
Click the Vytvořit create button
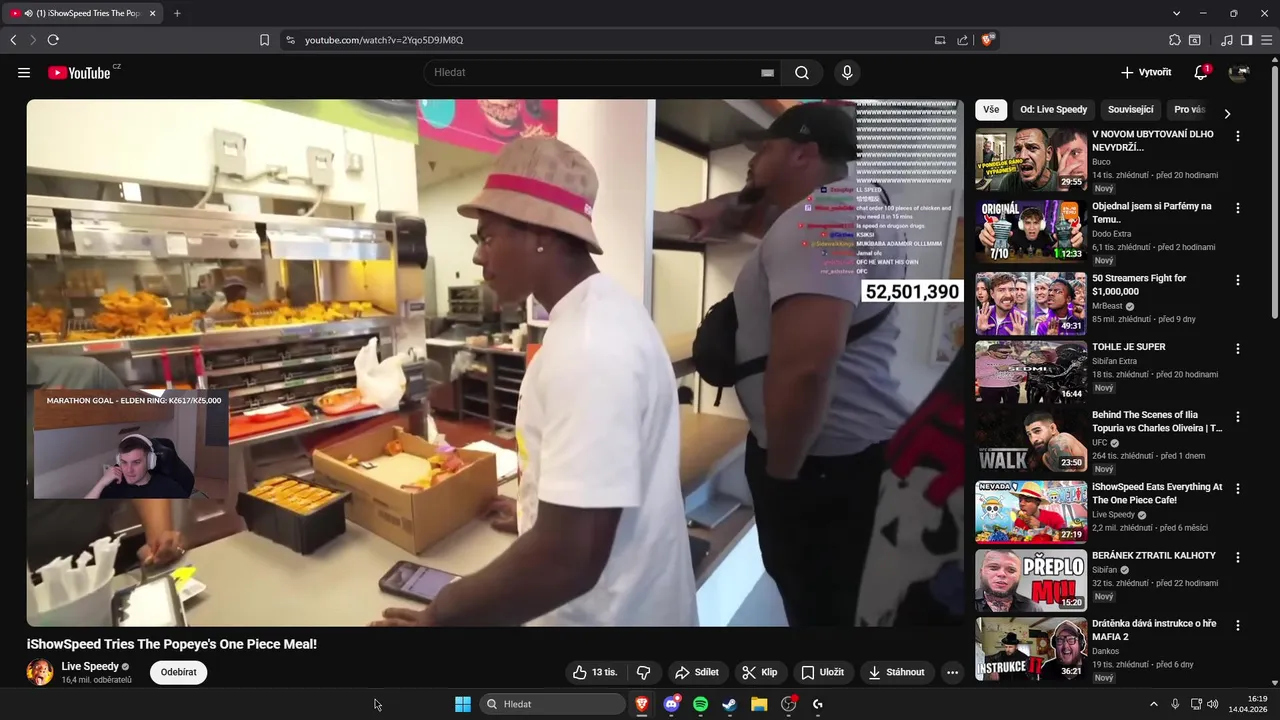pyautogui.click(x=1146, y=72)
